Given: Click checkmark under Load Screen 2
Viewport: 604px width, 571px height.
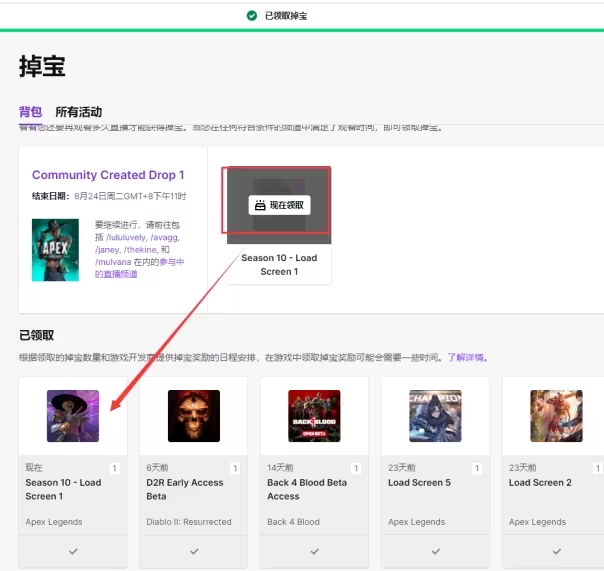Looking at the screenshot, I should [x=557, y=551].
